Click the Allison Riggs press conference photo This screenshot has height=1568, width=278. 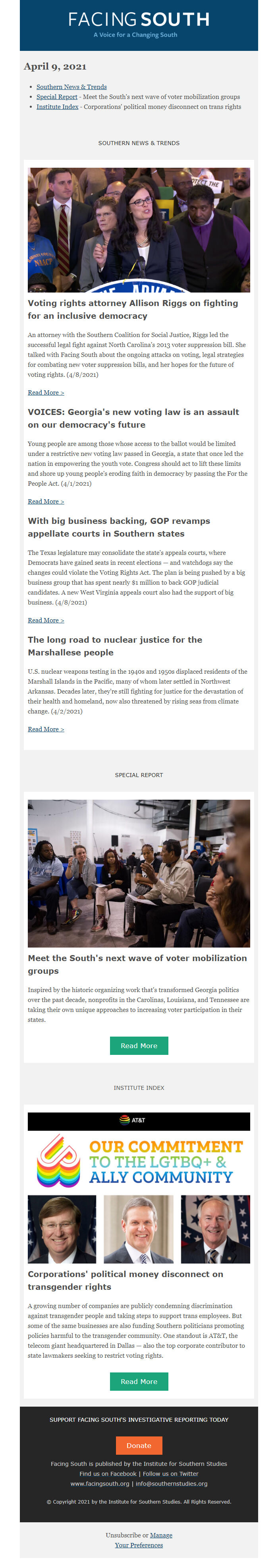pyautogui.click(x=139, y=230)
